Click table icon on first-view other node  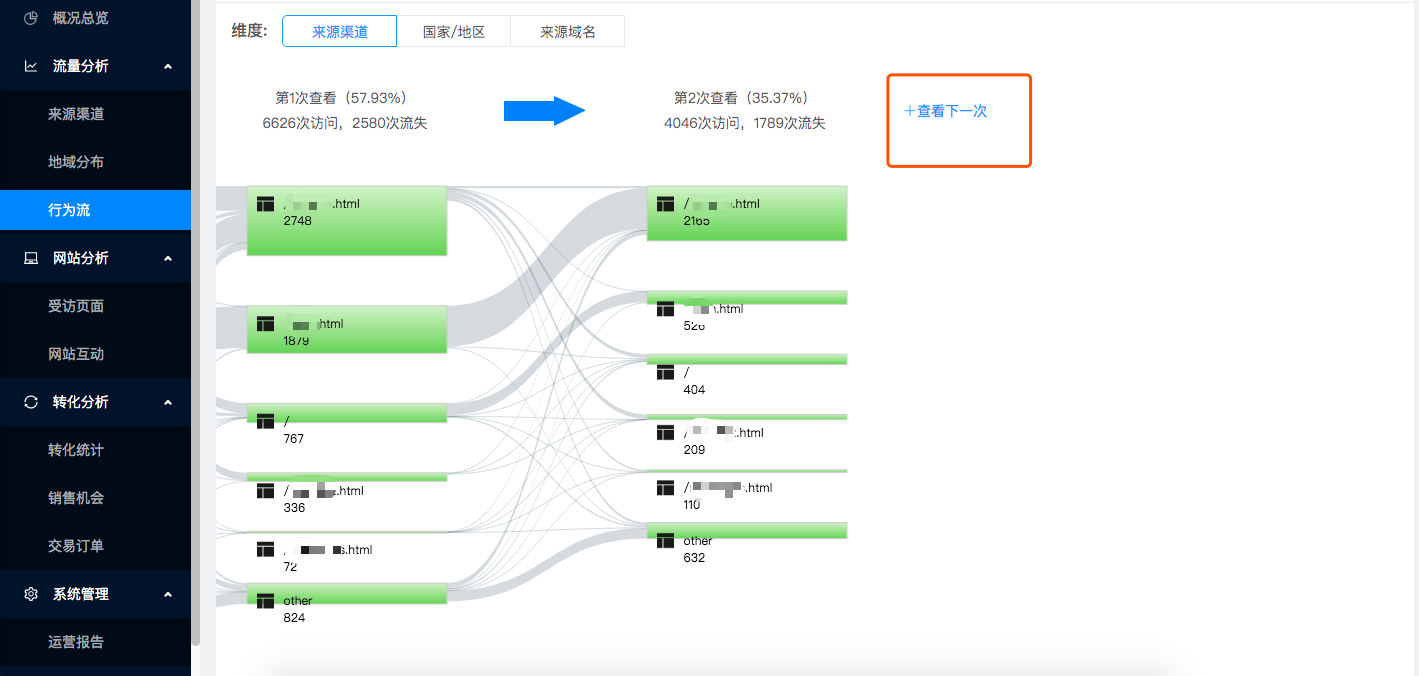[265, 601]
